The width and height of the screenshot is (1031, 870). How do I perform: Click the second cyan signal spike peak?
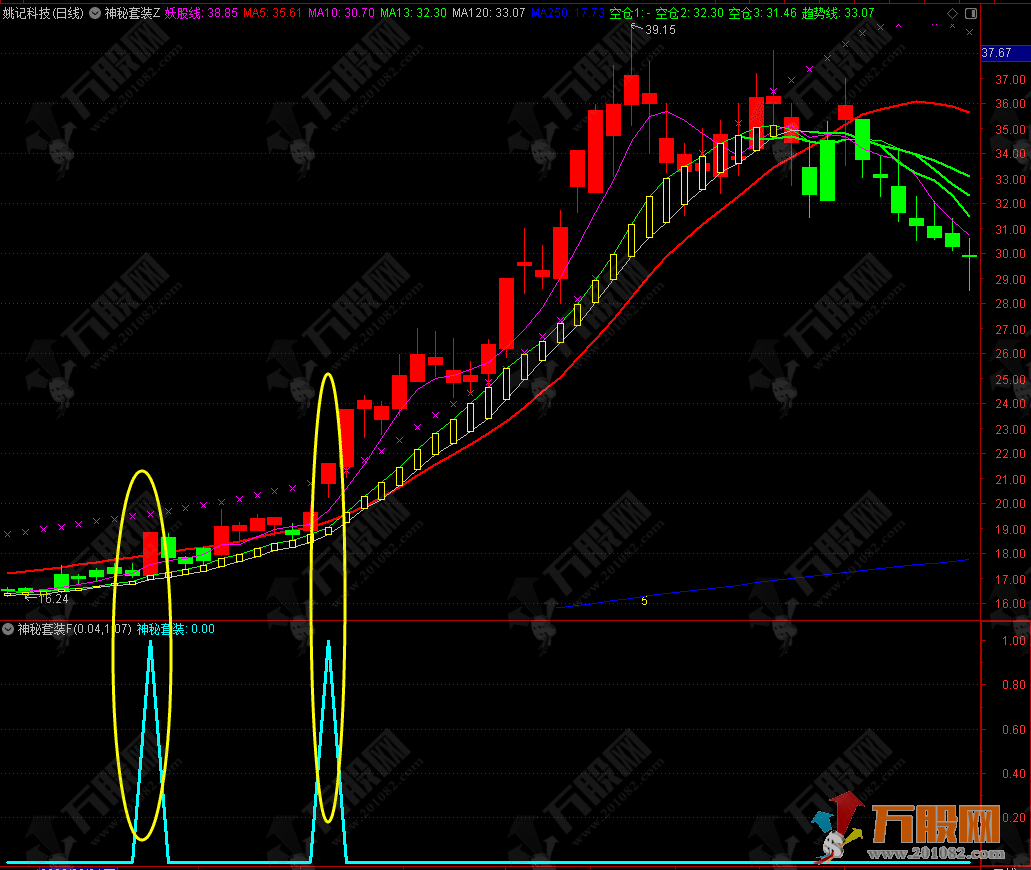coord(328,643)
